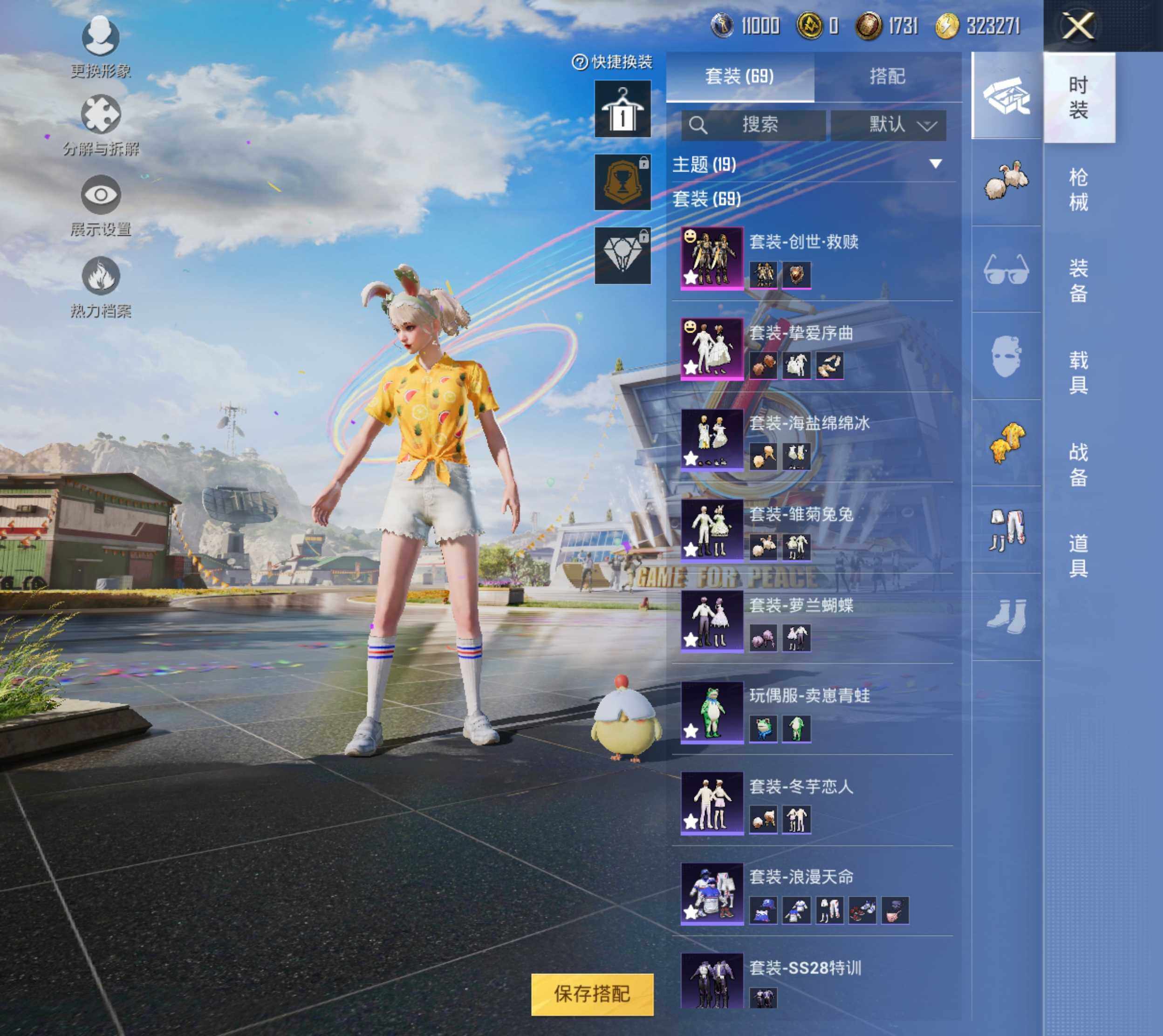Click the blue 11000 currency icon
Viewport: 1163px width, 1036px height.
(722, 26)
